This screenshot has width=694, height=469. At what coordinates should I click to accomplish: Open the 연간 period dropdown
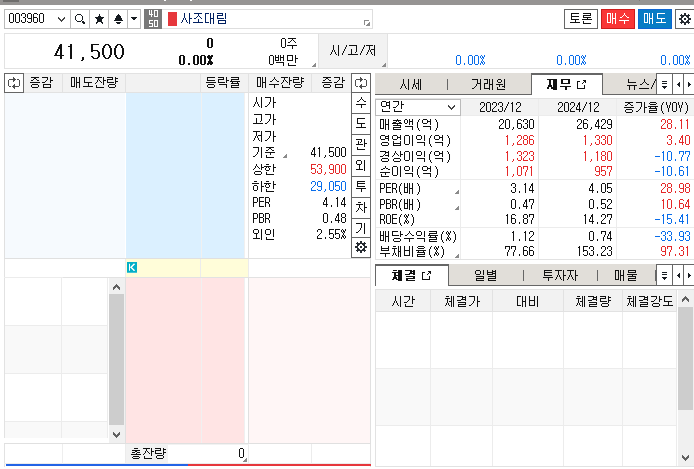(418, 107)
